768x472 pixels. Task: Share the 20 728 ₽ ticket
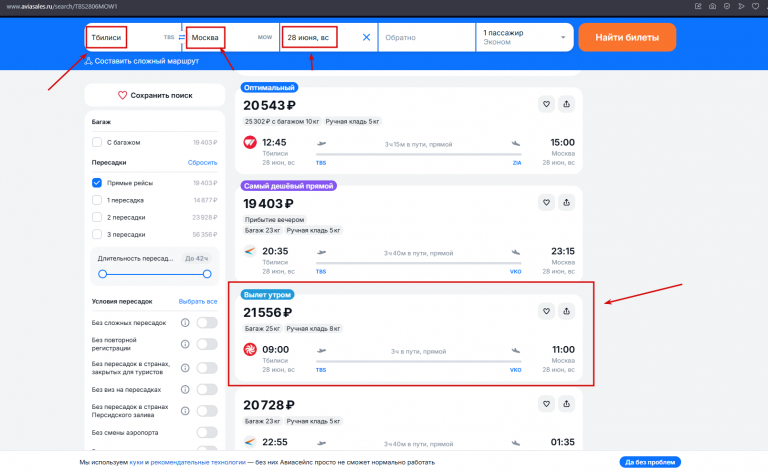coord(566,404)
